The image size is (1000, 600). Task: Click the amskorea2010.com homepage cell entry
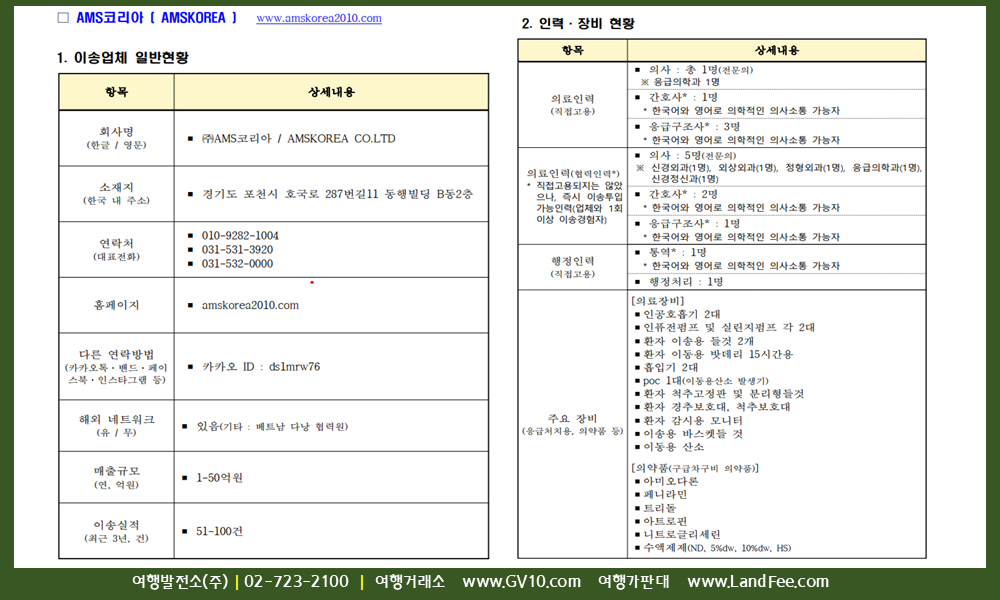pyautogui.click(x=250, y=305)
